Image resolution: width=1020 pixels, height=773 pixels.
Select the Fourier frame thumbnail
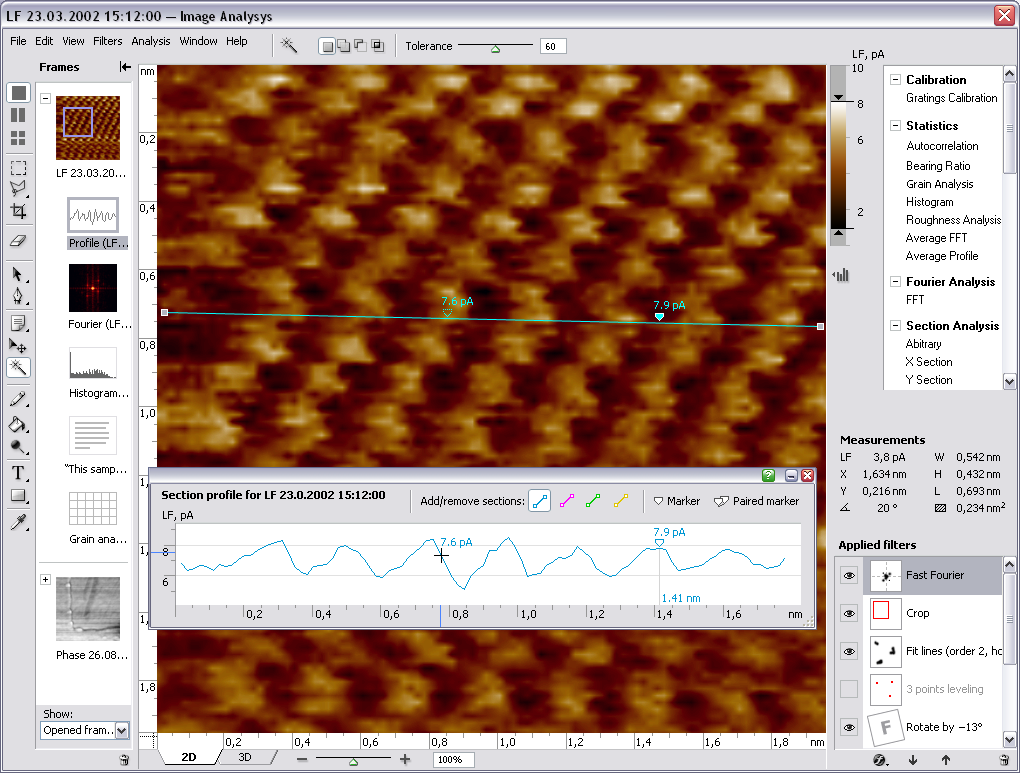coord(92,288)
